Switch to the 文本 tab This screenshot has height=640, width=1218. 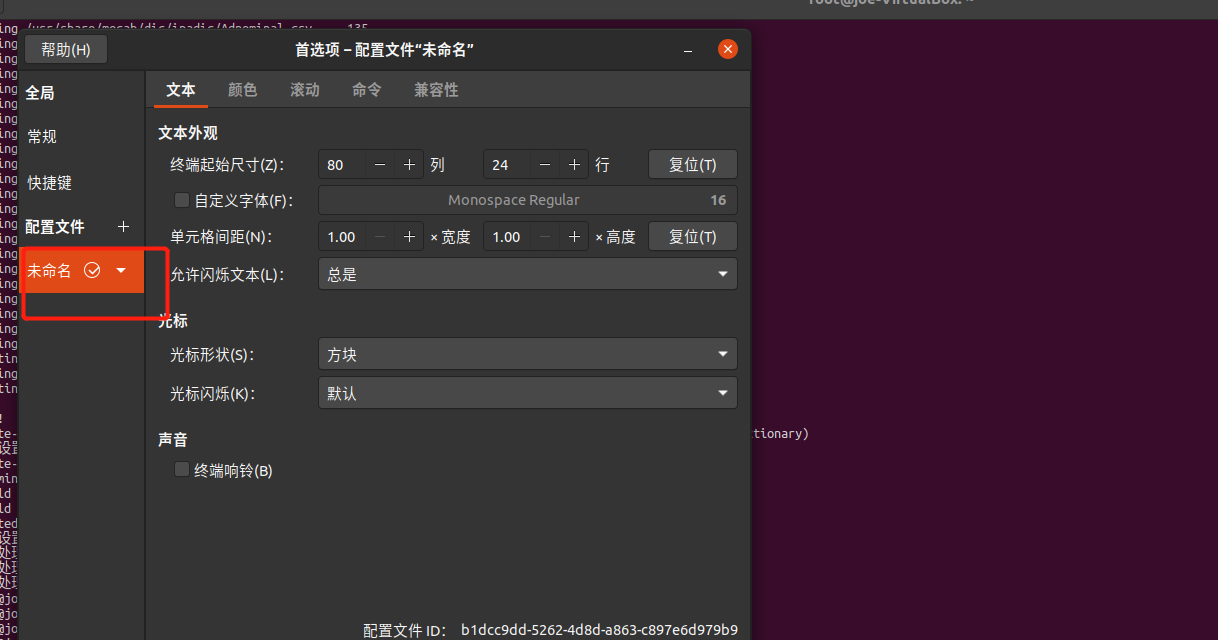[181, 90]
